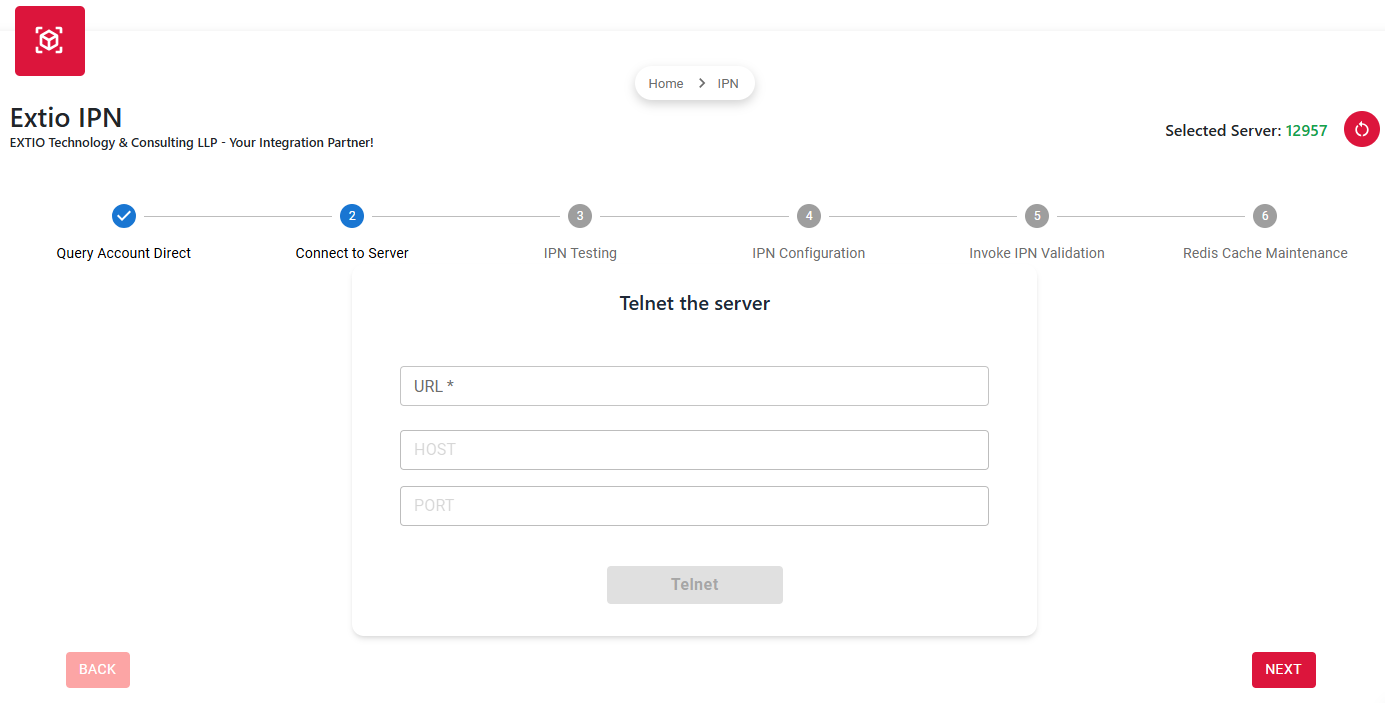The height and width of the screenshot is (703, 1385).
Task: Click the breadcrumb chevron separator
Action: coord(702,83)
